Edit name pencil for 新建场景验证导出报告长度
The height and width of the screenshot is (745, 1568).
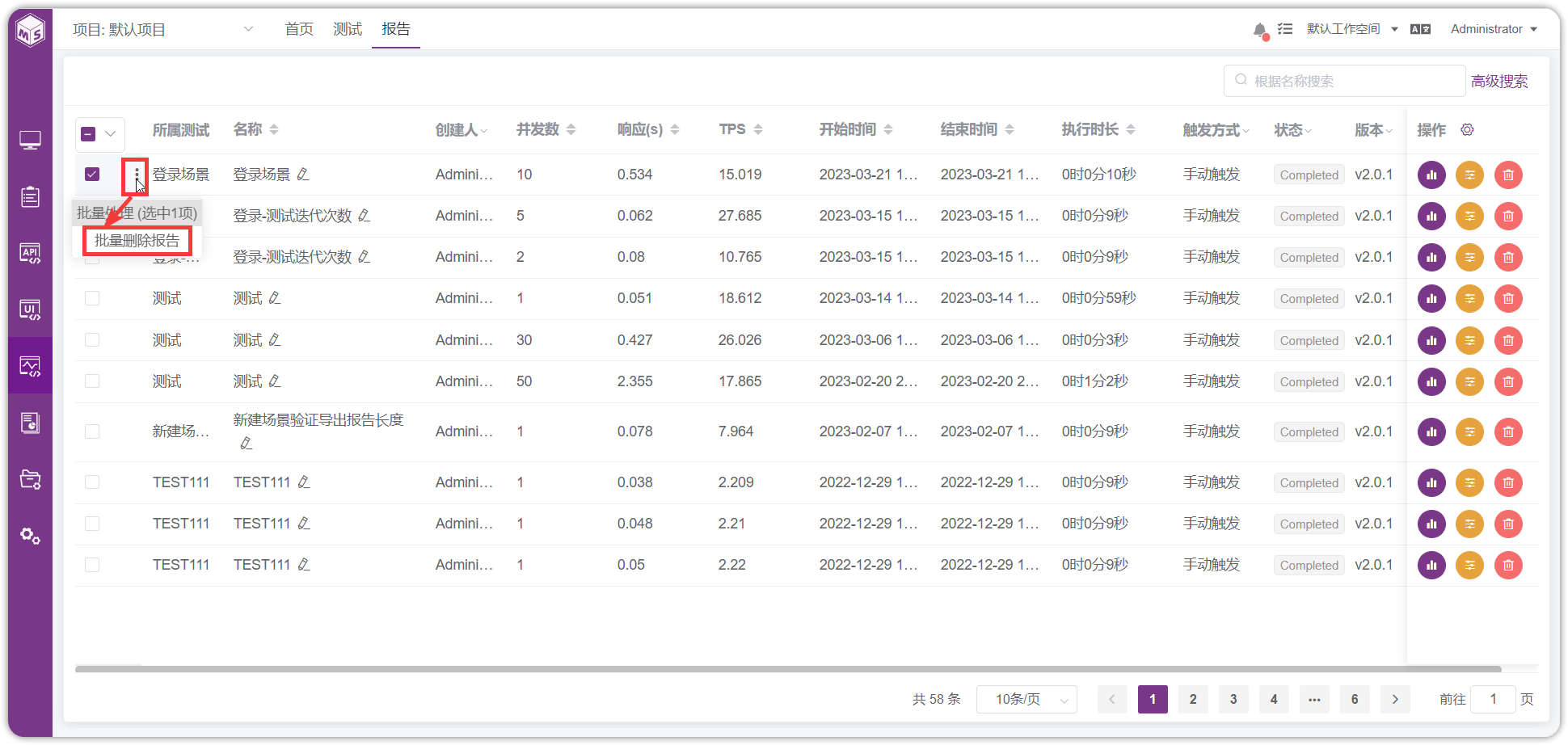pos(247,443)
